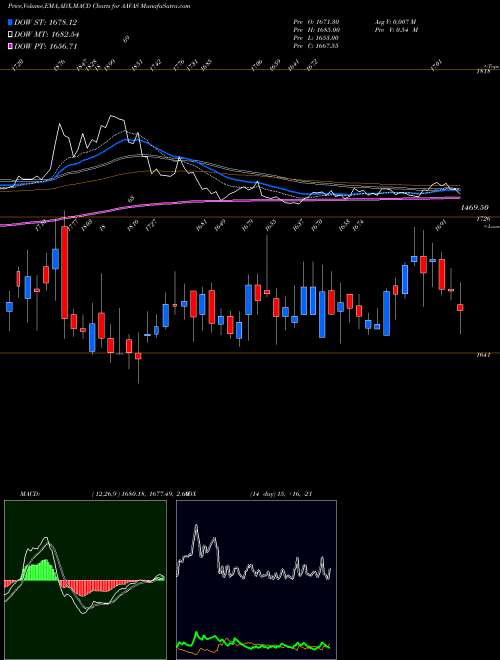Viewport: 500px width, 660px height.
Task: Click the peak of the white volume line
Action: (112, 115)
